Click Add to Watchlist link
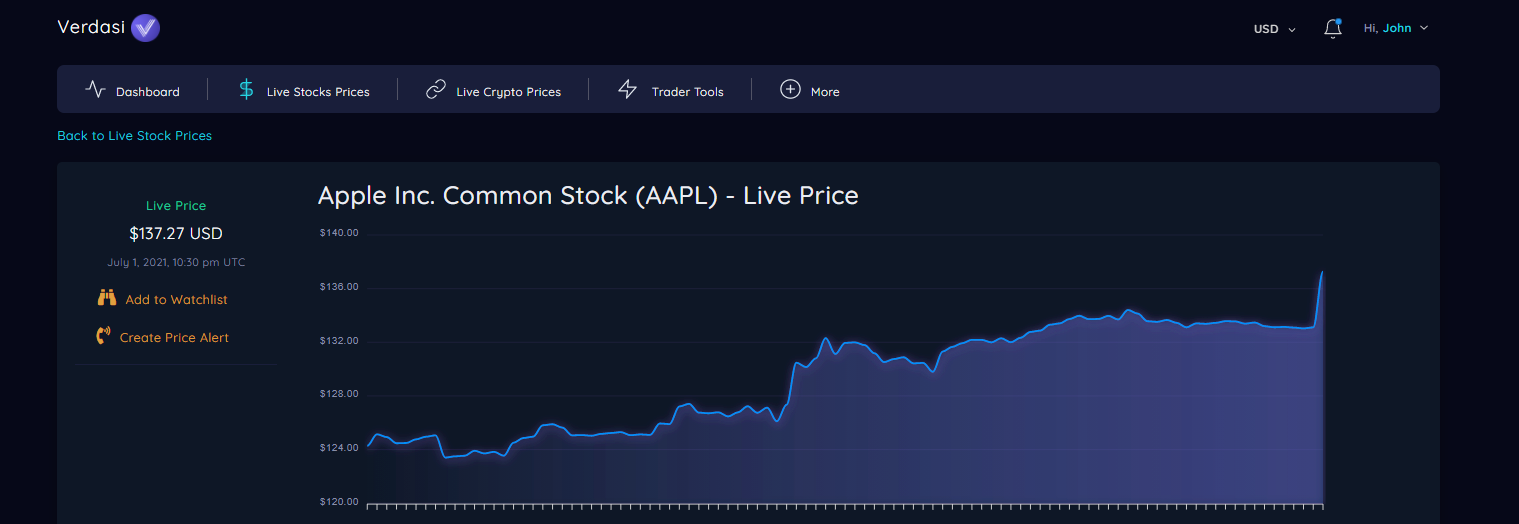 [x=176, y=299]
